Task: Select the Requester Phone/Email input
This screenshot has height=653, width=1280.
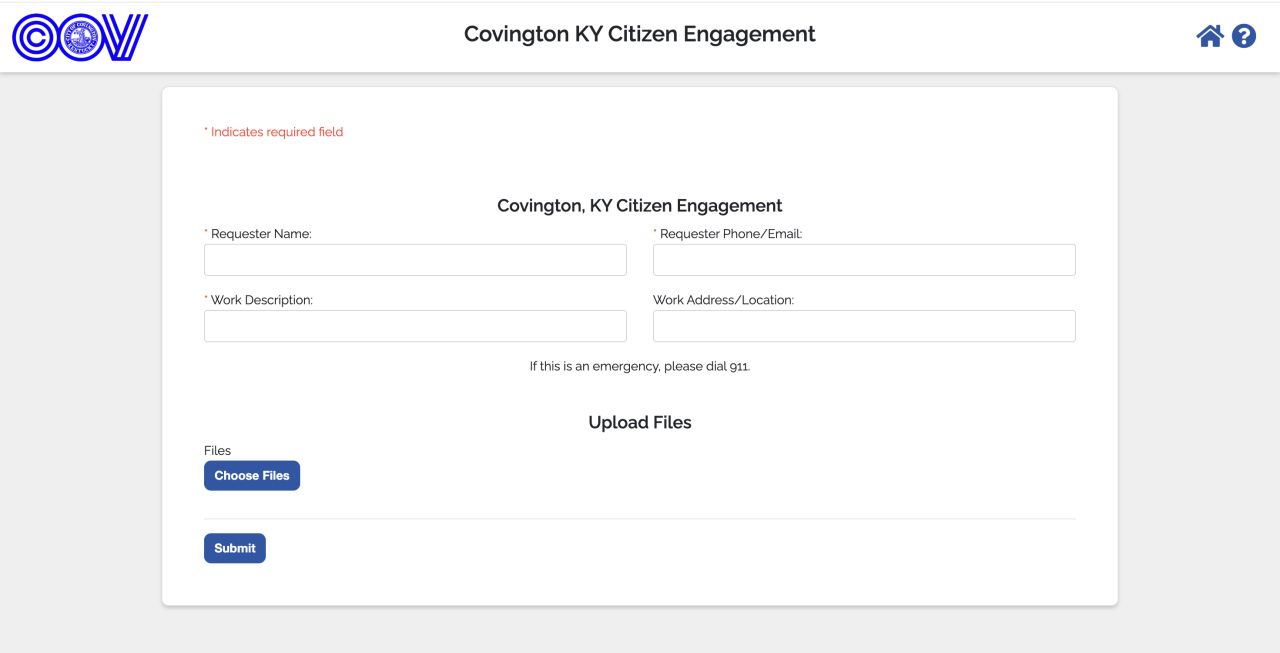Action: coord(863,259)
